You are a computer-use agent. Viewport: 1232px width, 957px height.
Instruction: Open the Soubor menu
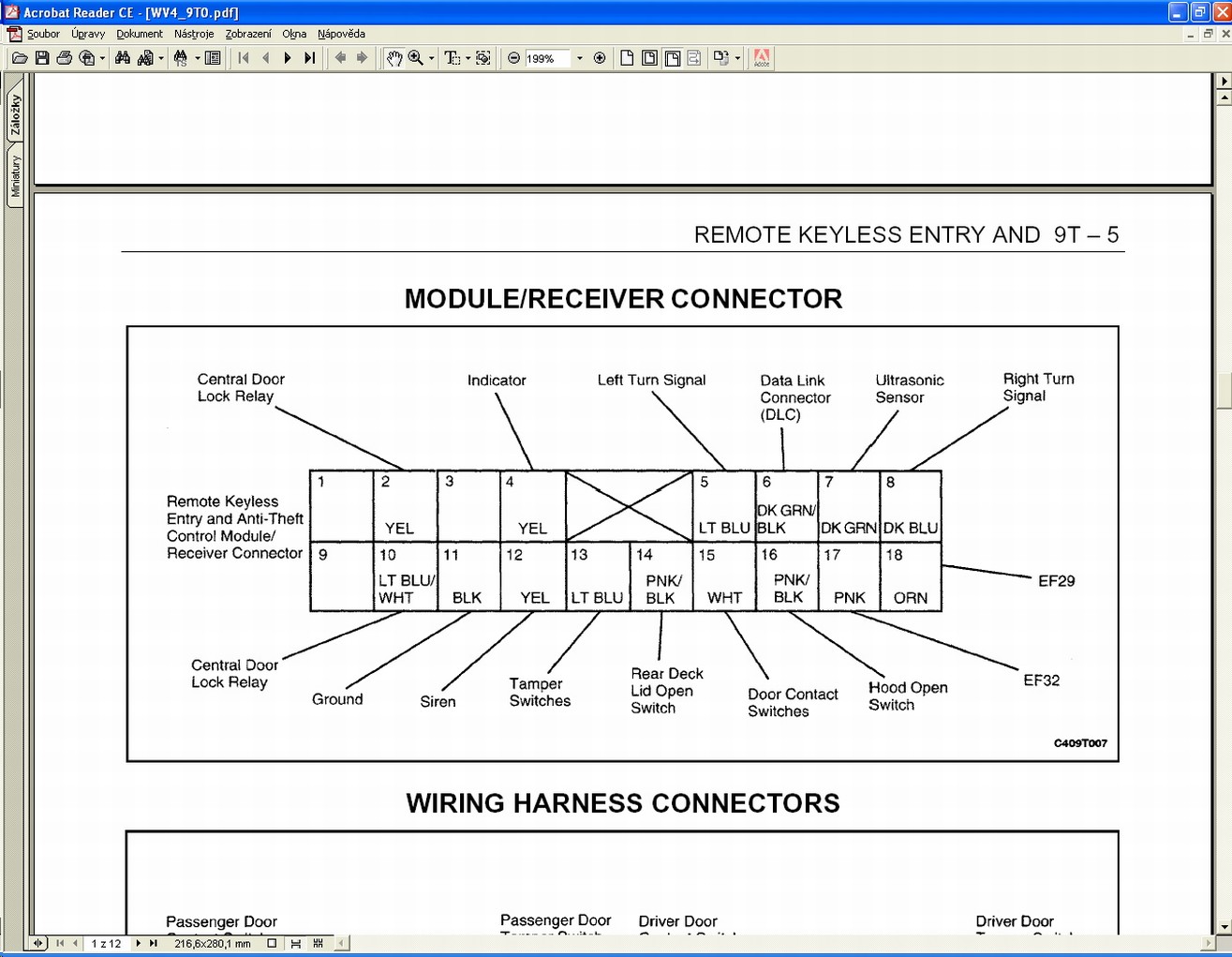coord(43,34)
